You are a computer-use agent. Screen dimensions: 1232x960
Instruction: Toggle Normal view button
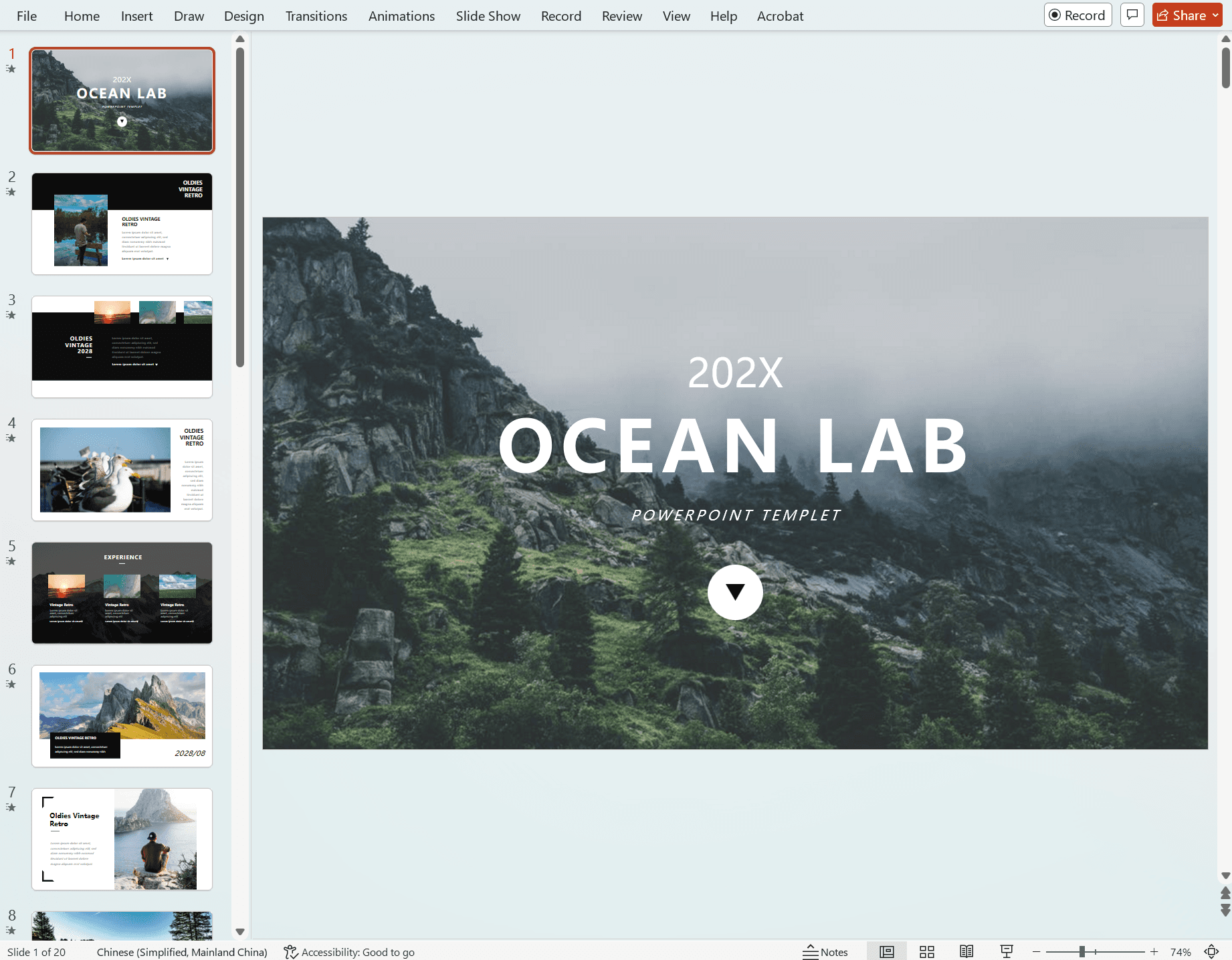pyautogui.click(x=886, y=952)
